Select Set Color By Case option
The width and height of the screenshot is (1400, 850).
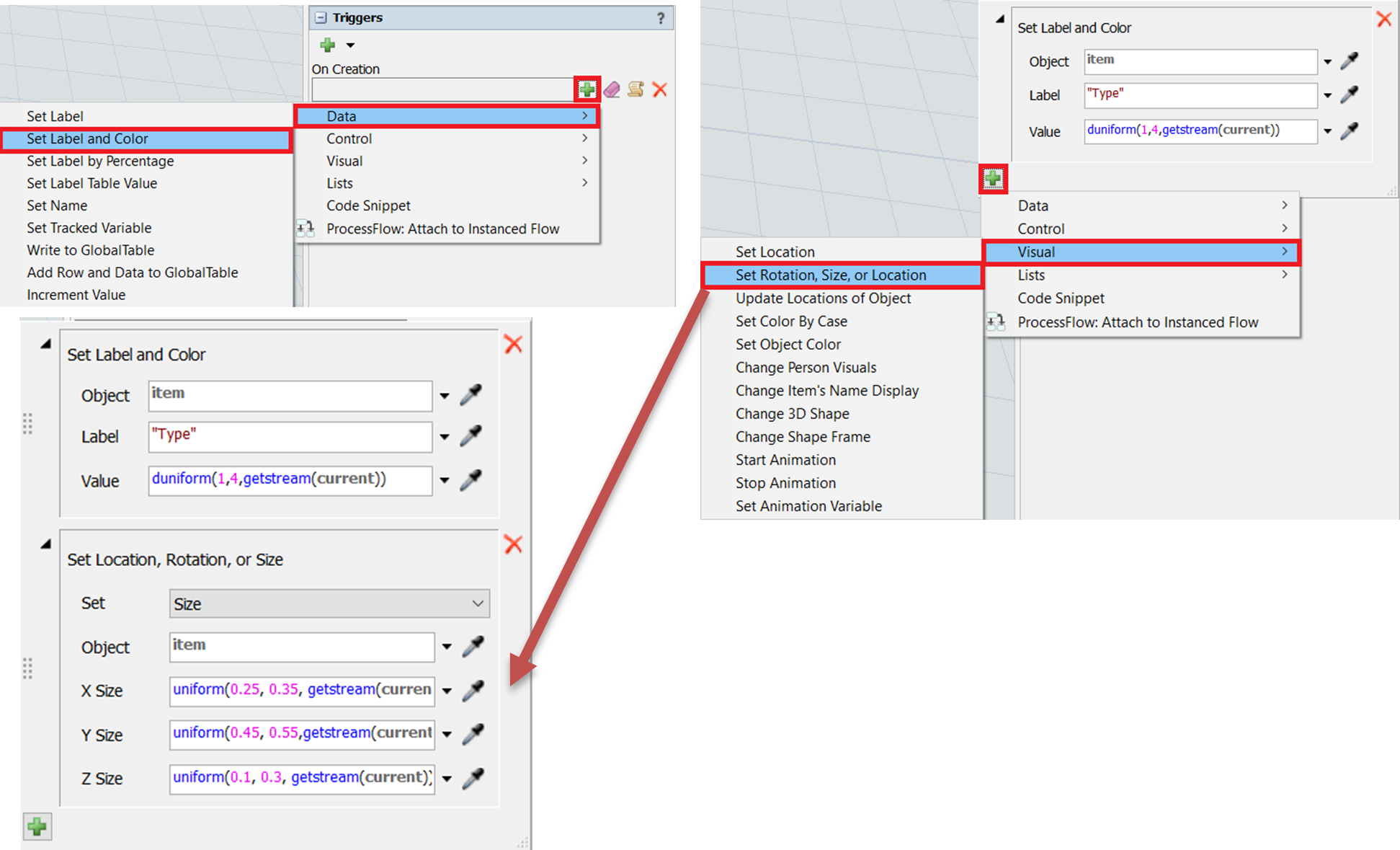coord(791,321)
